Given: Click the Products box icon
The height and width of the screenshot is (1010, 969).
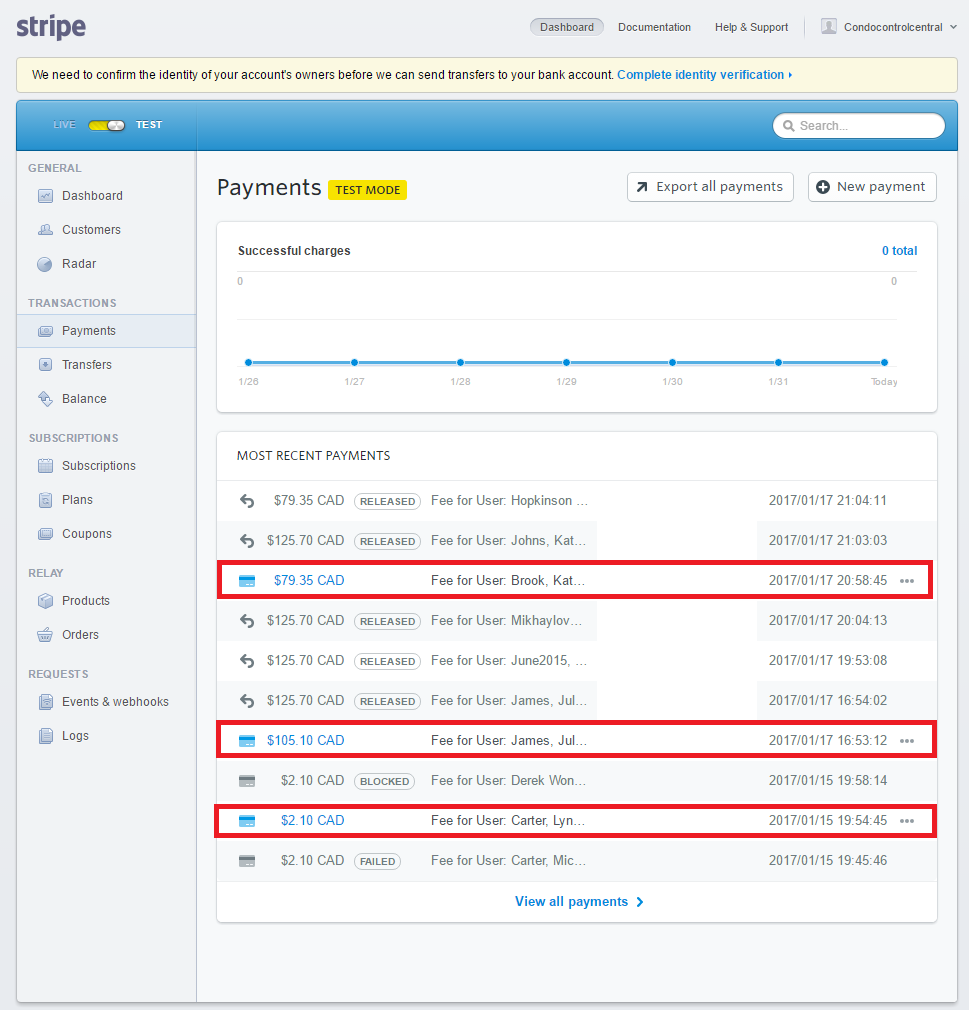Looking at the screenshot, I should click(45, 601).
